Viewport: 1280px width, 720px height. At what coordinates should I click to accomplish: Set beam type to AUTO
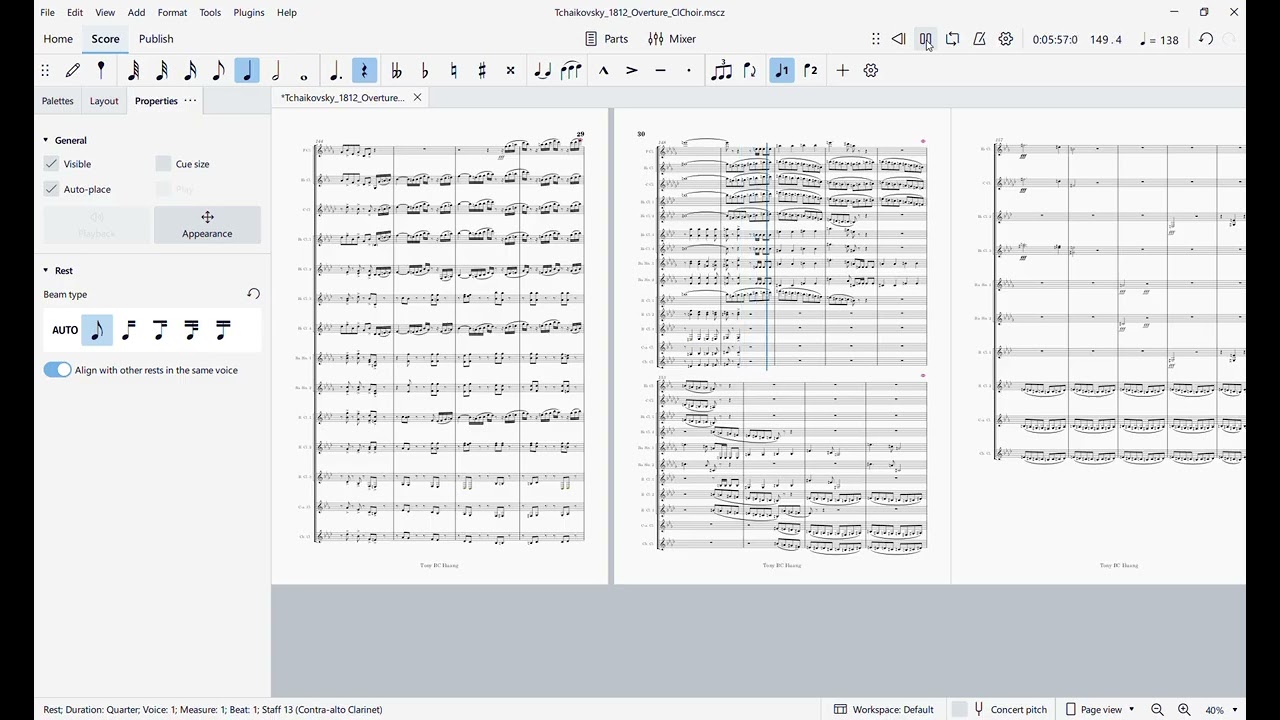pos(65,330)
